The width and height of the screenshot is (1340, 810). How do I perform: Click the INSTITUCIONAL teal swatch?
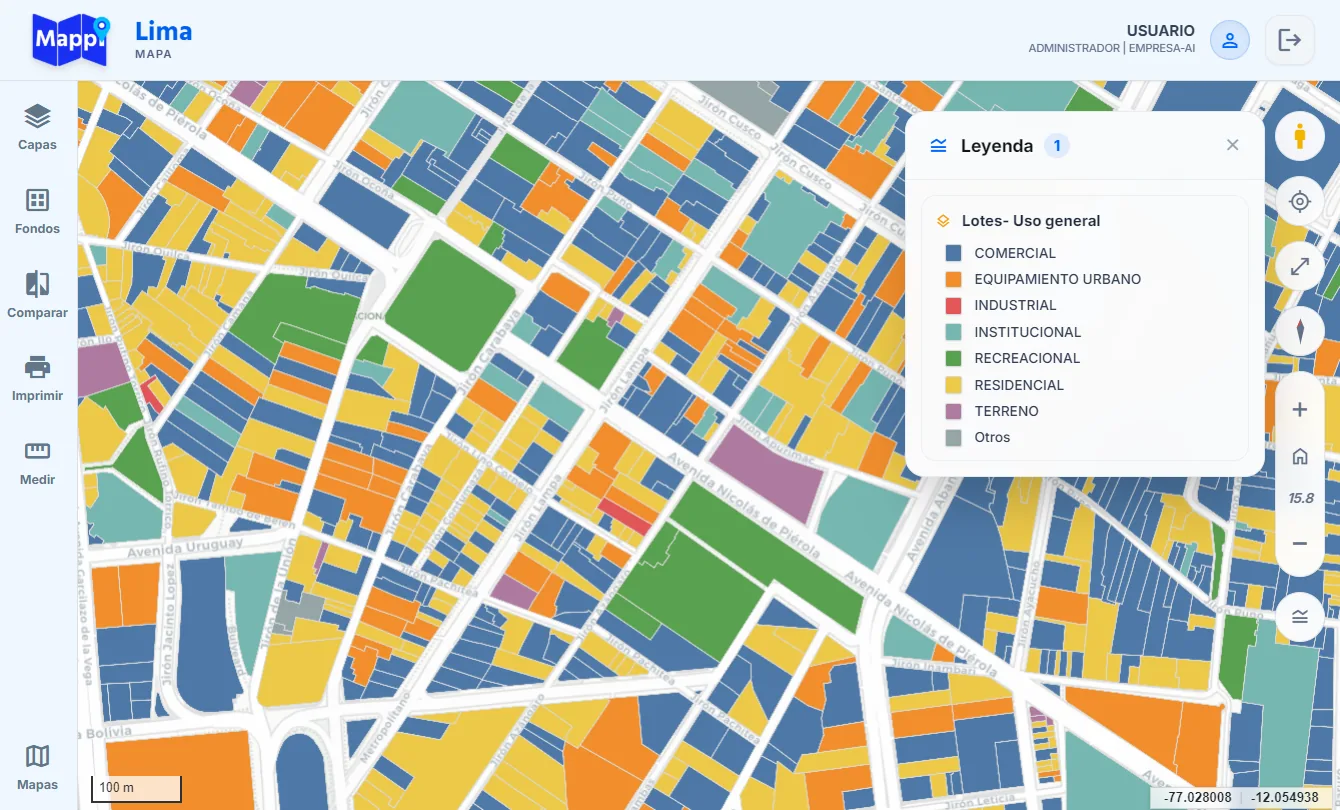pos(953,332)
